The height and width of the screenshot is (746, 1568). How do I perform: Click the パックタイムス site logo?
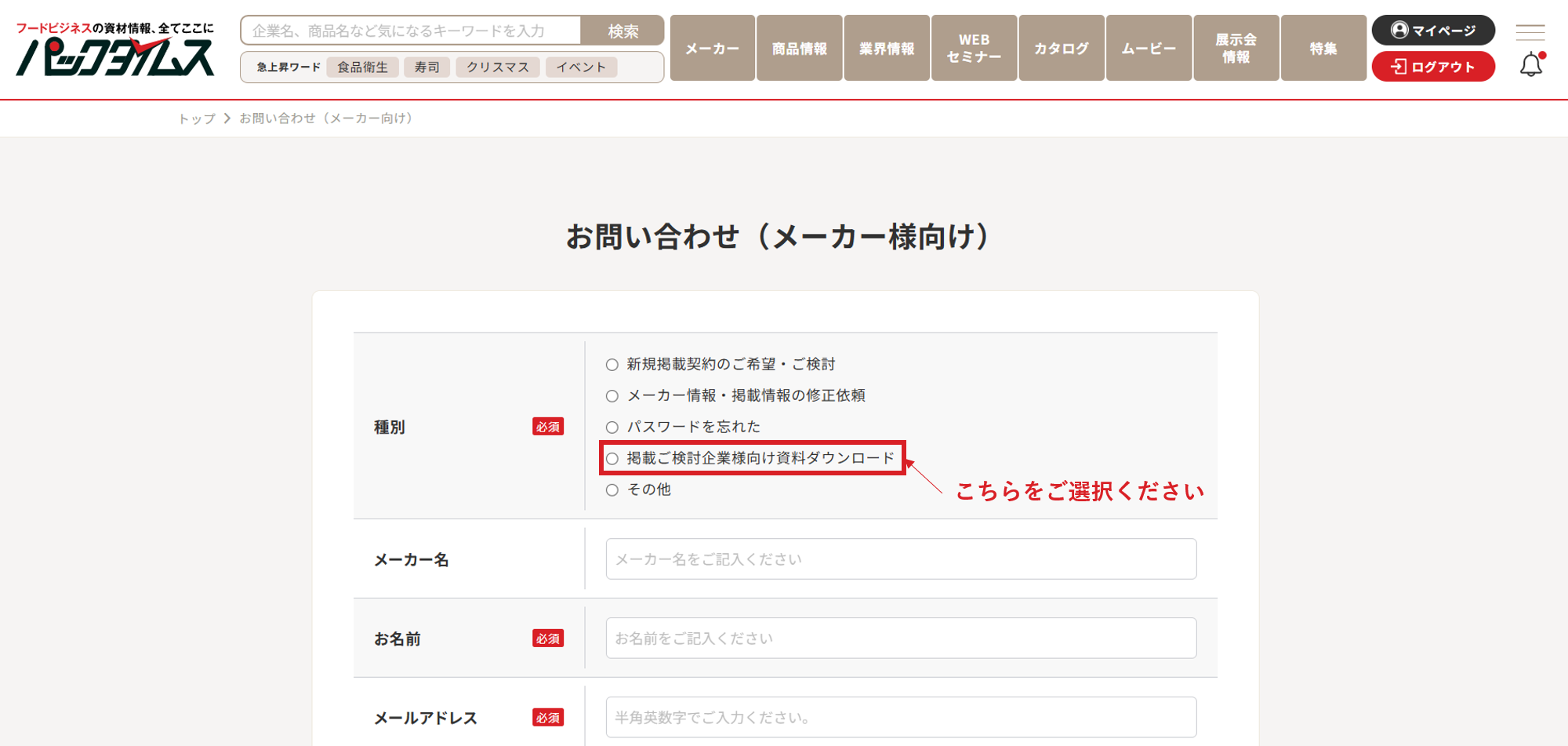click(115, 50)
